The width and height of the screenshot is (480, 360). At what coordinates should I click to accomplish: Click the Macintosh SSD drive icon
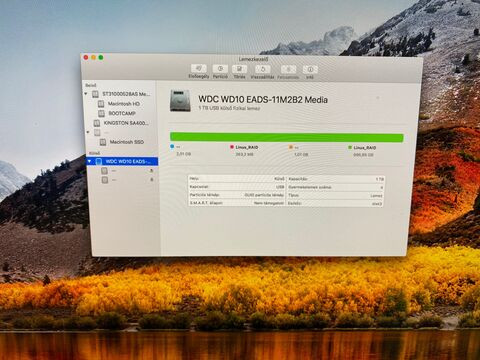(x=103, y=142)
